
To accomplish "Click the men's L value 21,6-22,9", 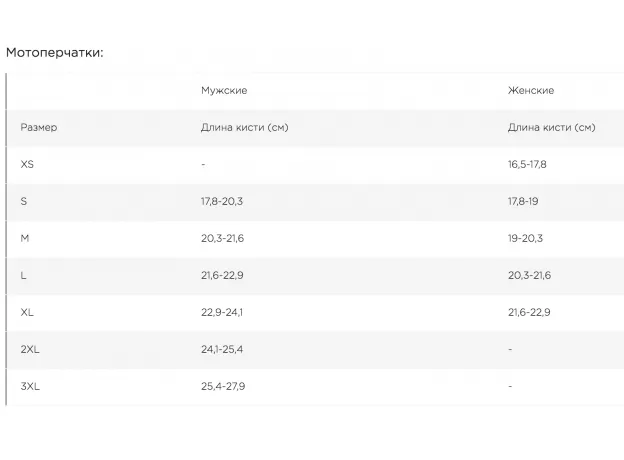I will (x=222, y=275).
